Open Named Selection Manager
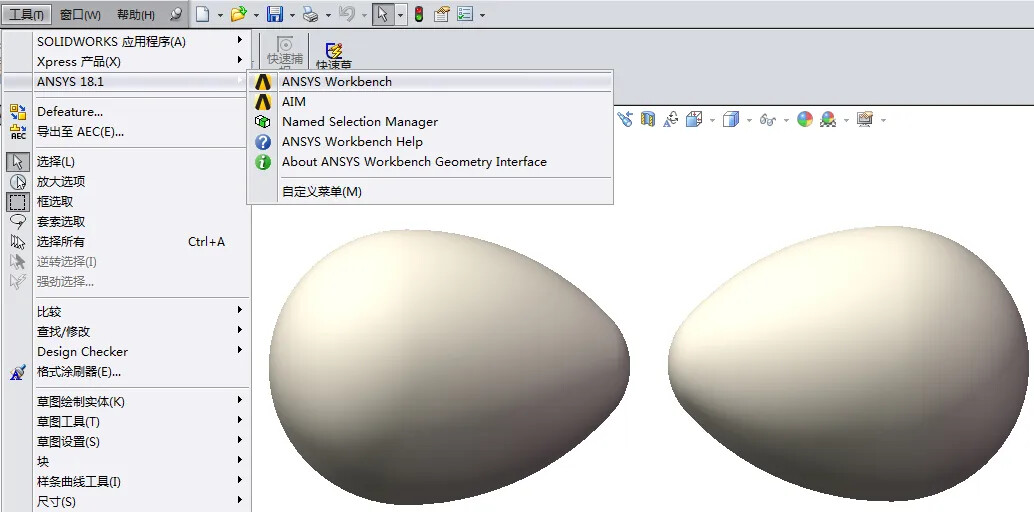Viewport: 1034px width, 512px height. pos(359,122)
